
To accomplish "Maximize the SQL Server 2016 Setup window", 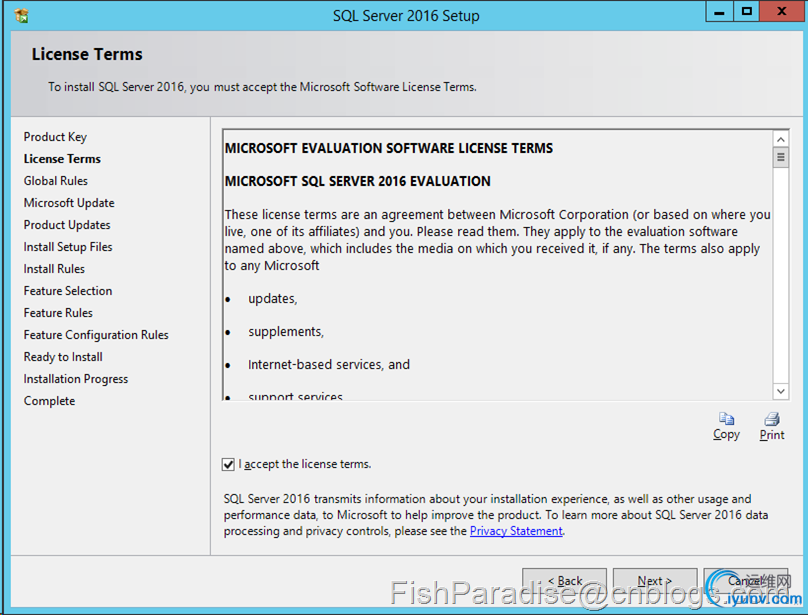I will pos(746,11).
